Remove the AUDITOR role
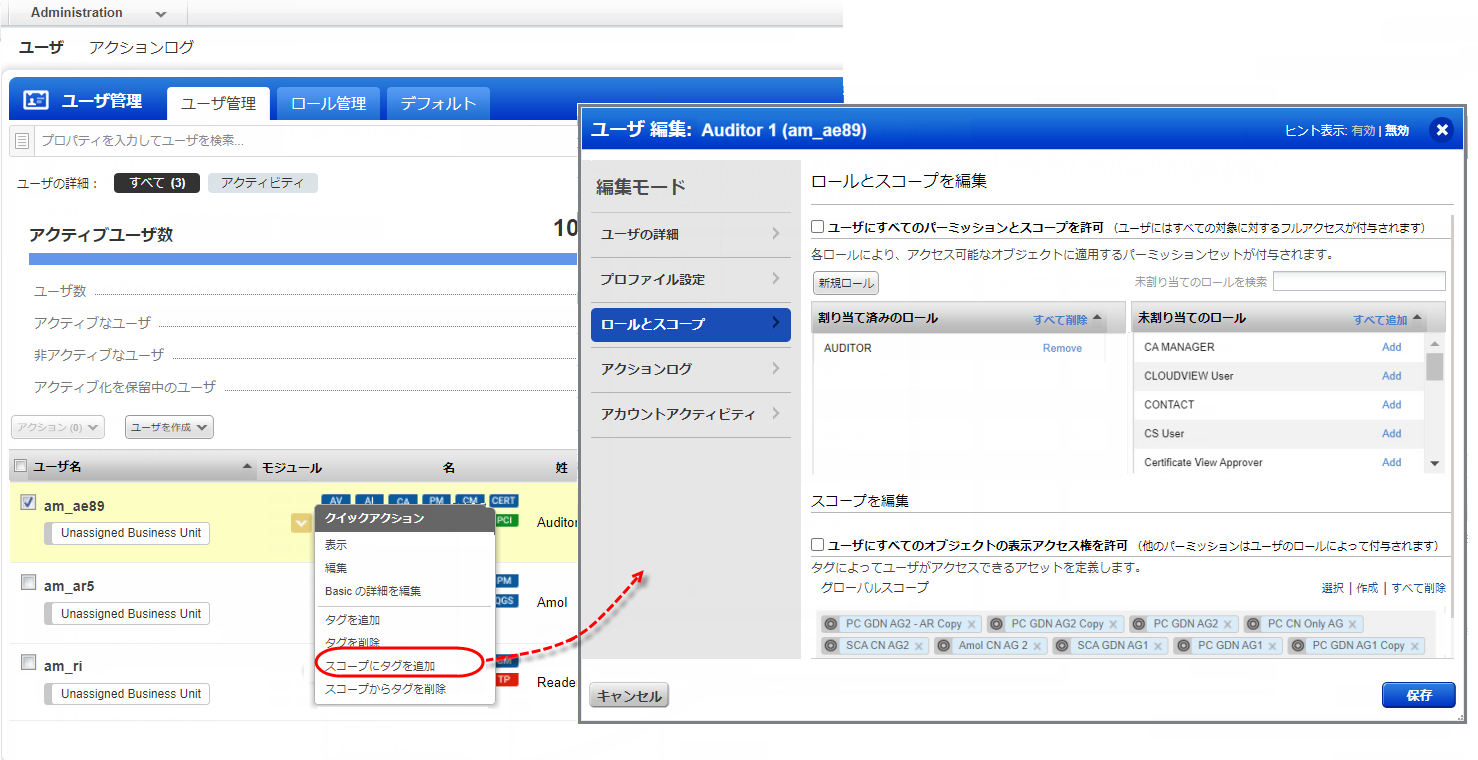The image size is (1478, 760). click(x=1062, y=348)
